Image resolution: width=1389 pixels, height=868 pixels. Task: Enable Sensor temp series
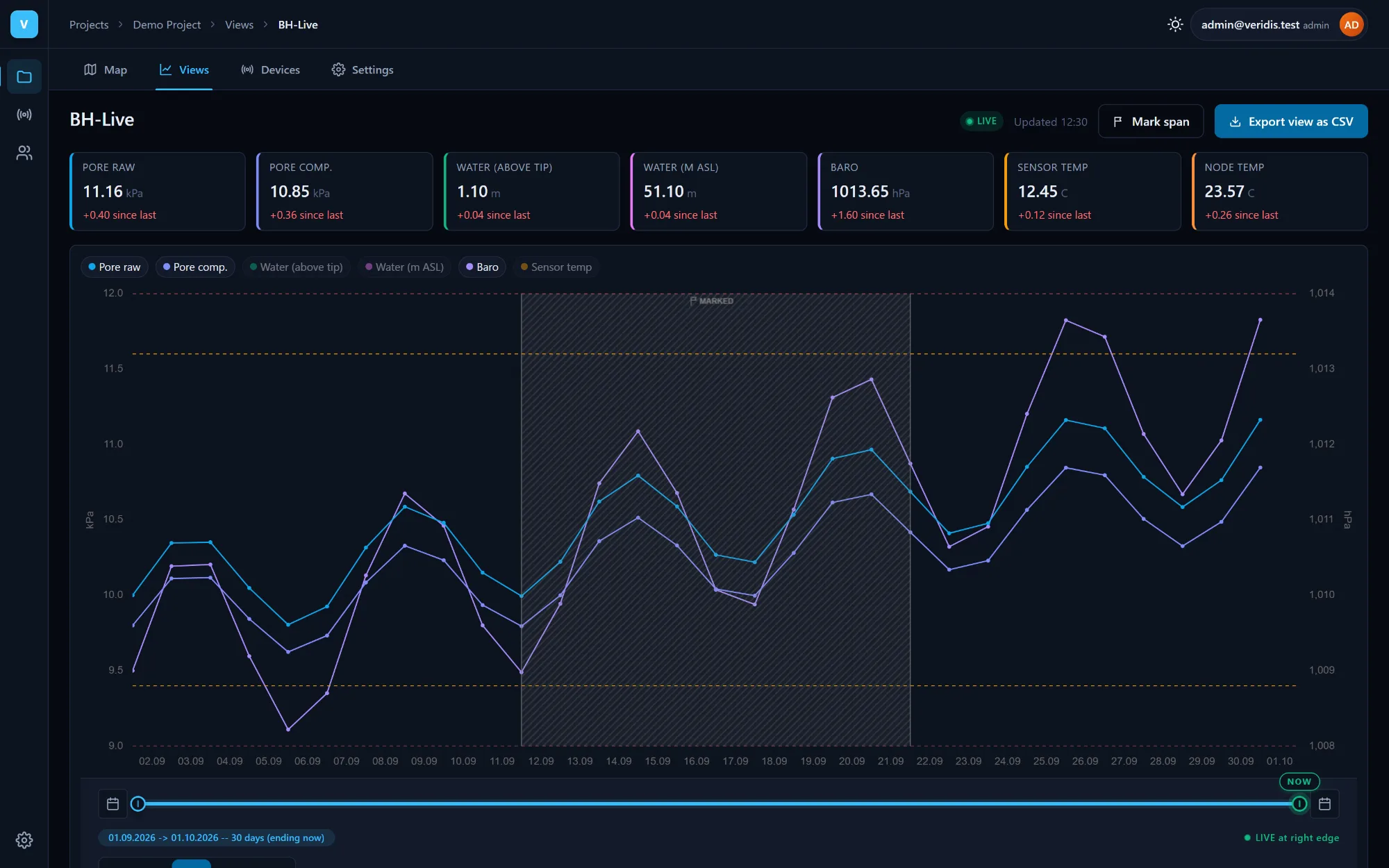(556, 267)
